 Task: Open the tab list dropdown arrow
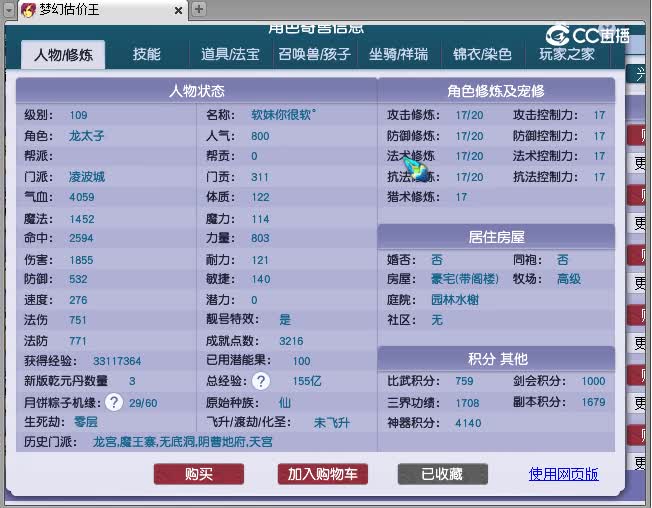click(9, 9)
